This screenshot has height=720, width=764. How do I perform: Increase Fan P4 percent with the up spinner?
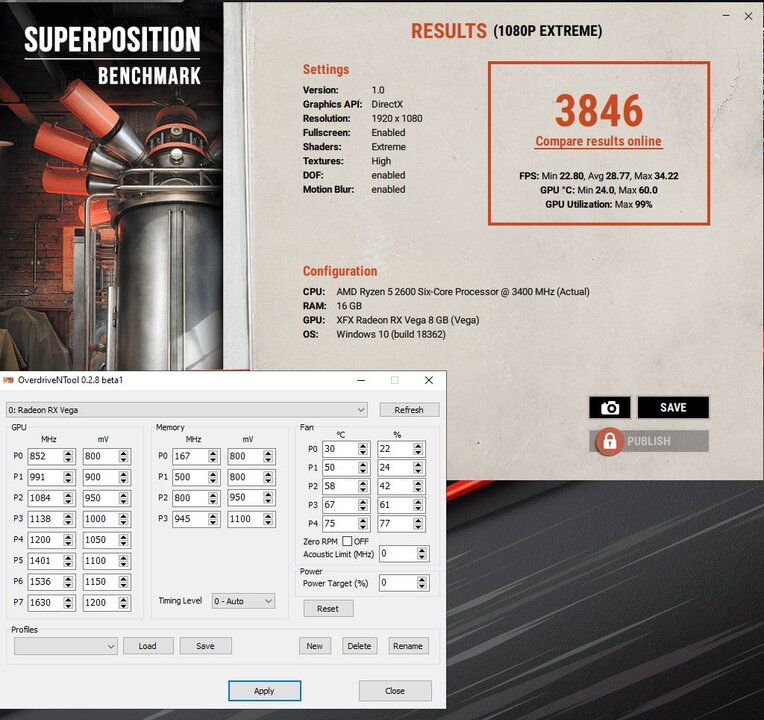point(418,520)
